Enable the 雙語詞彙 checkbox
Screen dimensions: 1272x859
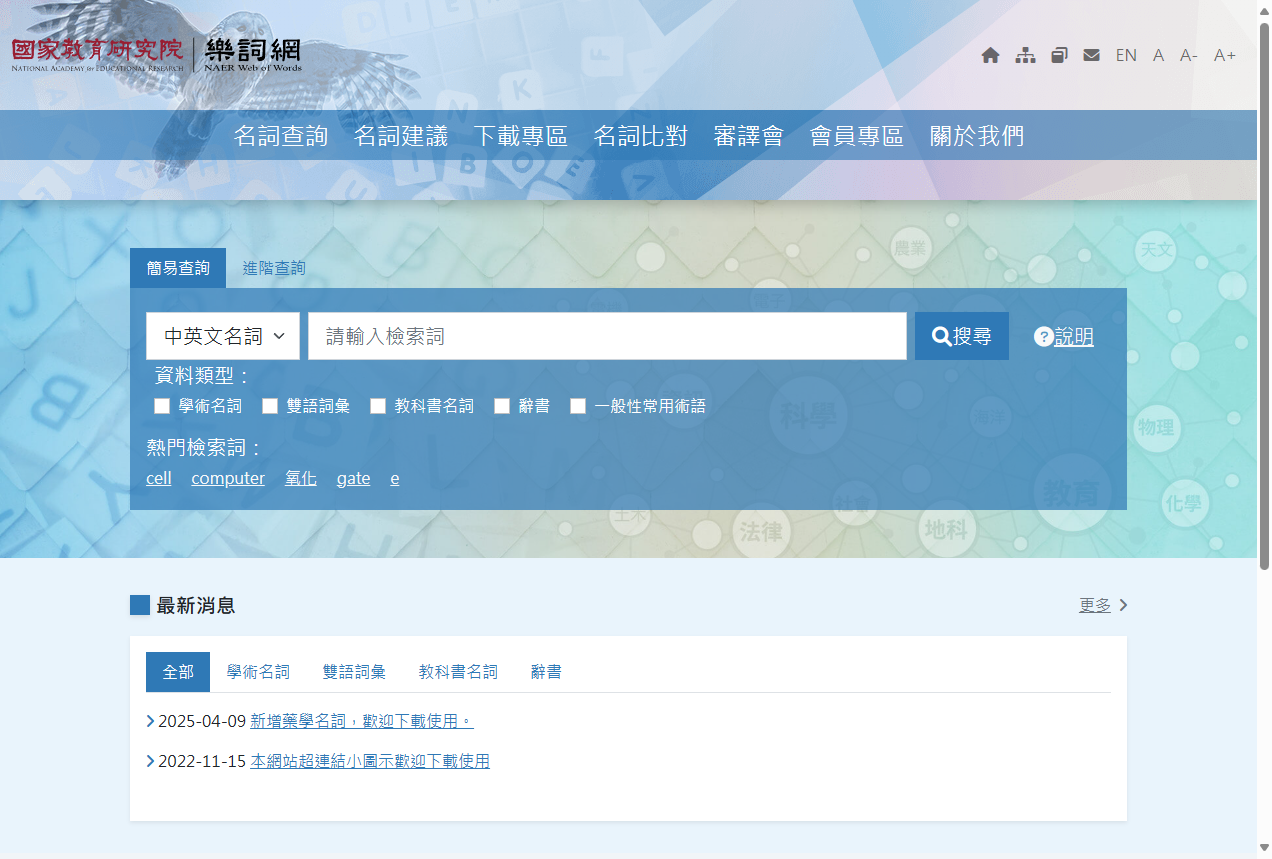(270, 406)
